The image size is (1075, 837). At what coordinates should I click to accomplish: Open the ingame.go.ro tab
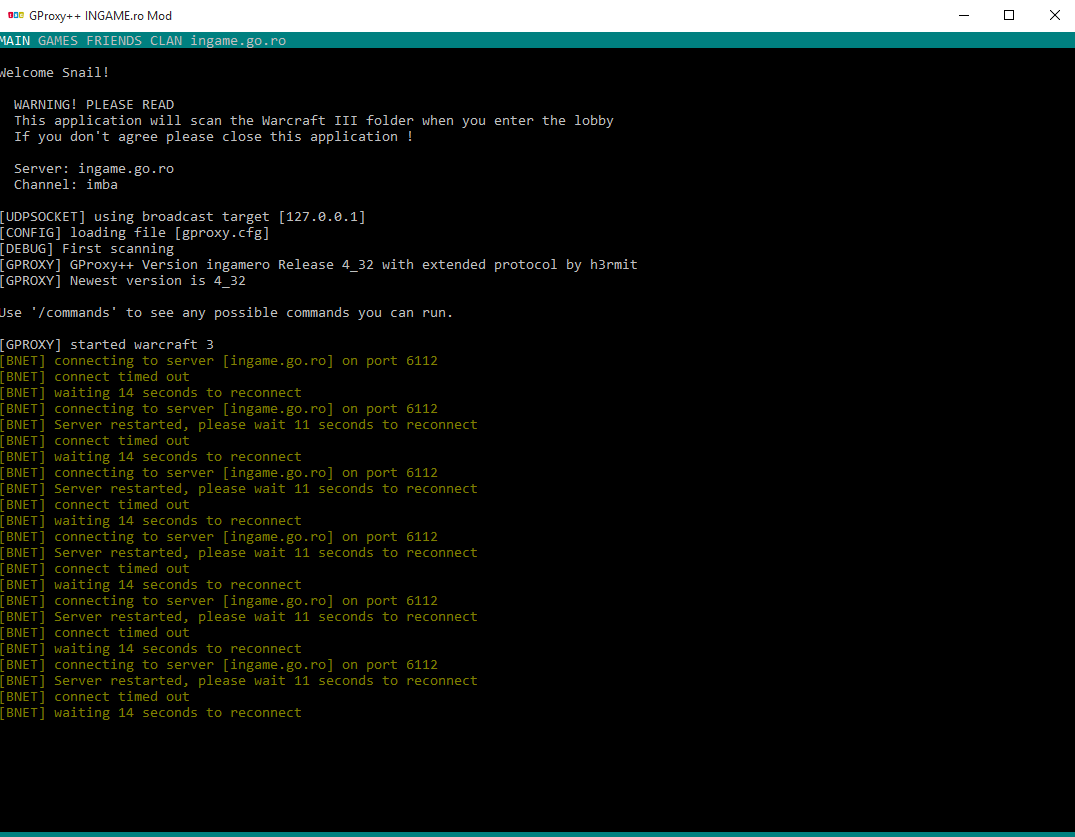tap(238, 41)
